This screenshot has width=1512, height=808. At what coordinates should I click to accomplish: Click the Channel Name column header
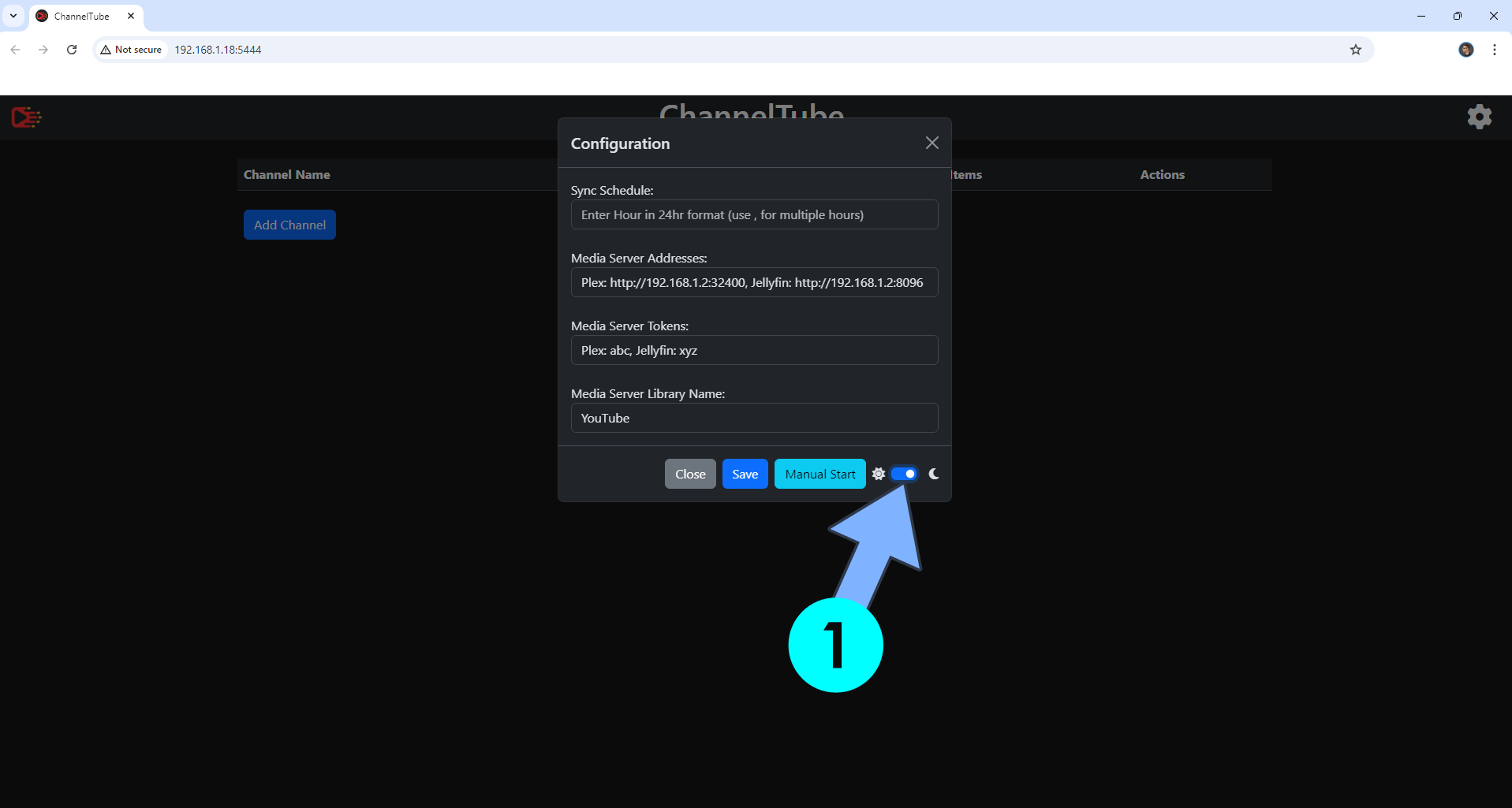[x=287, y=175]
